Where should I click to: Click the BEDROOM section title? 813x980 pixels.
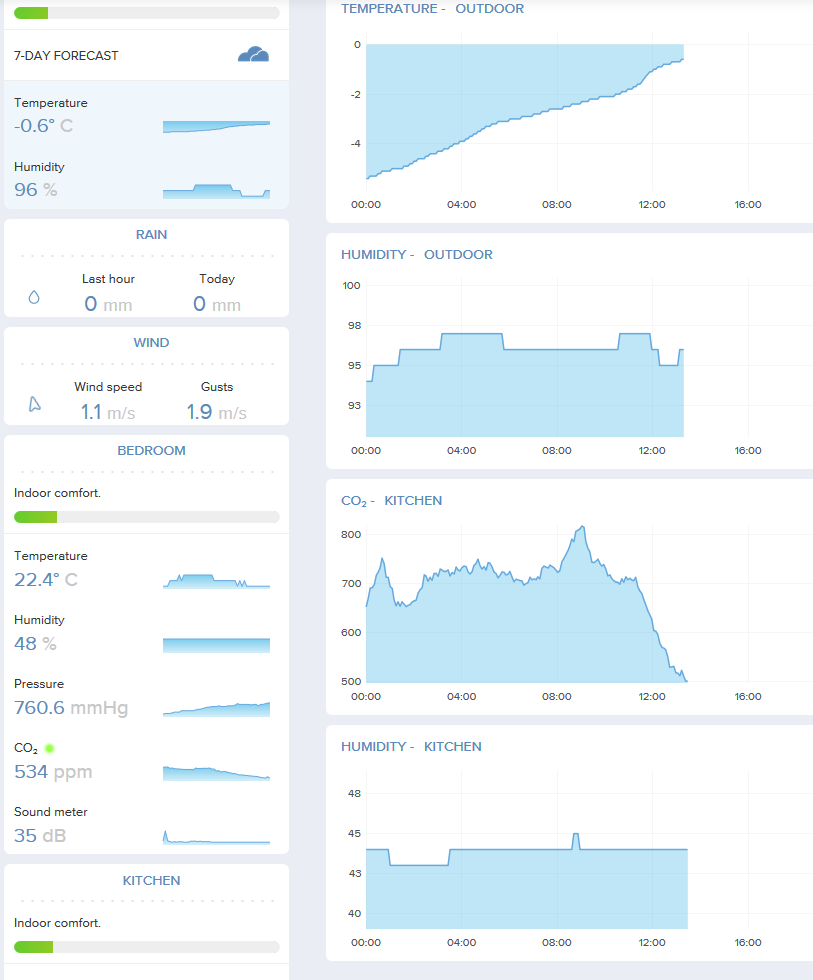point(151,451)
